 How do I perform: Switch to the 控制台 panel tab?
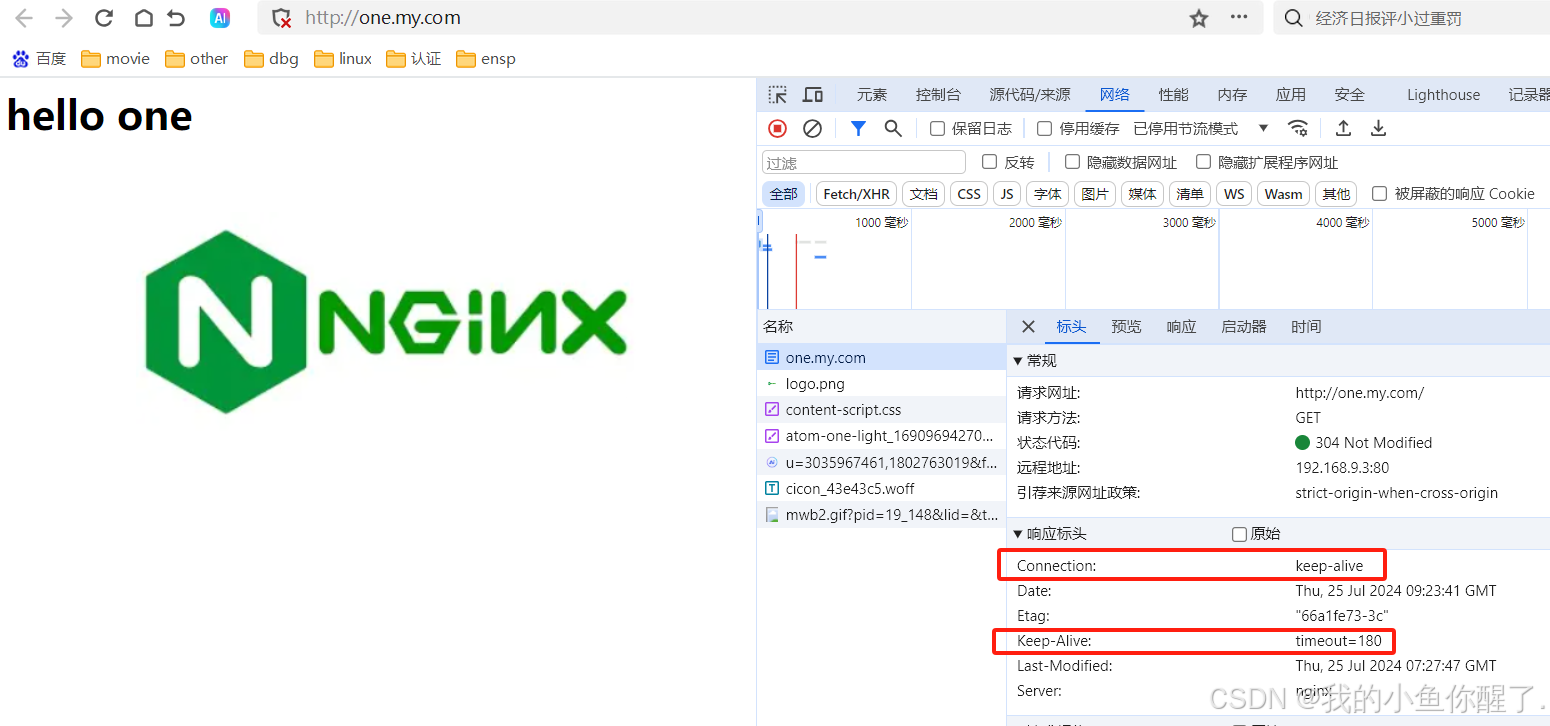coord(938,94)
